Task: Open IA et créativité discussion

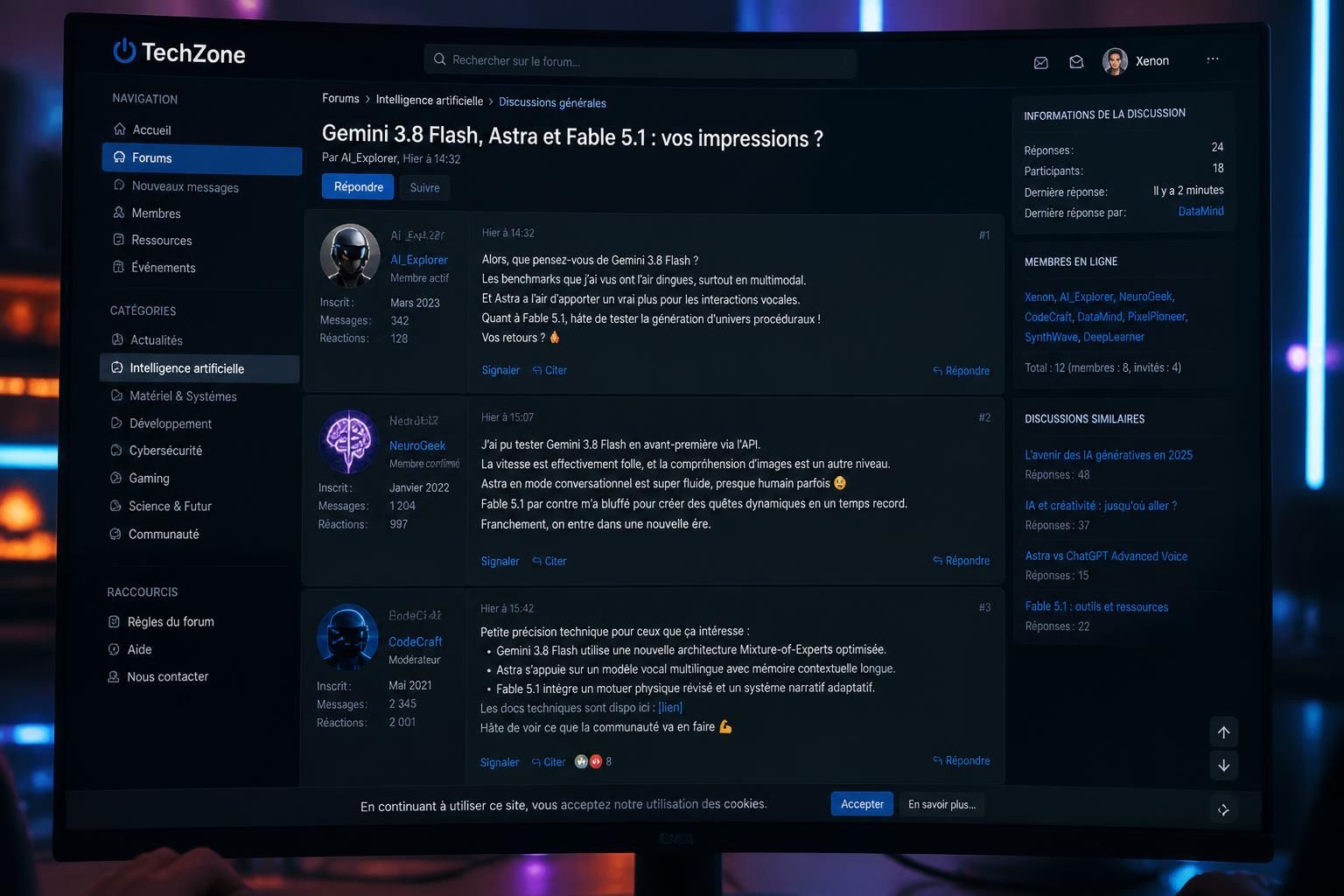Action: (1101, 506)
